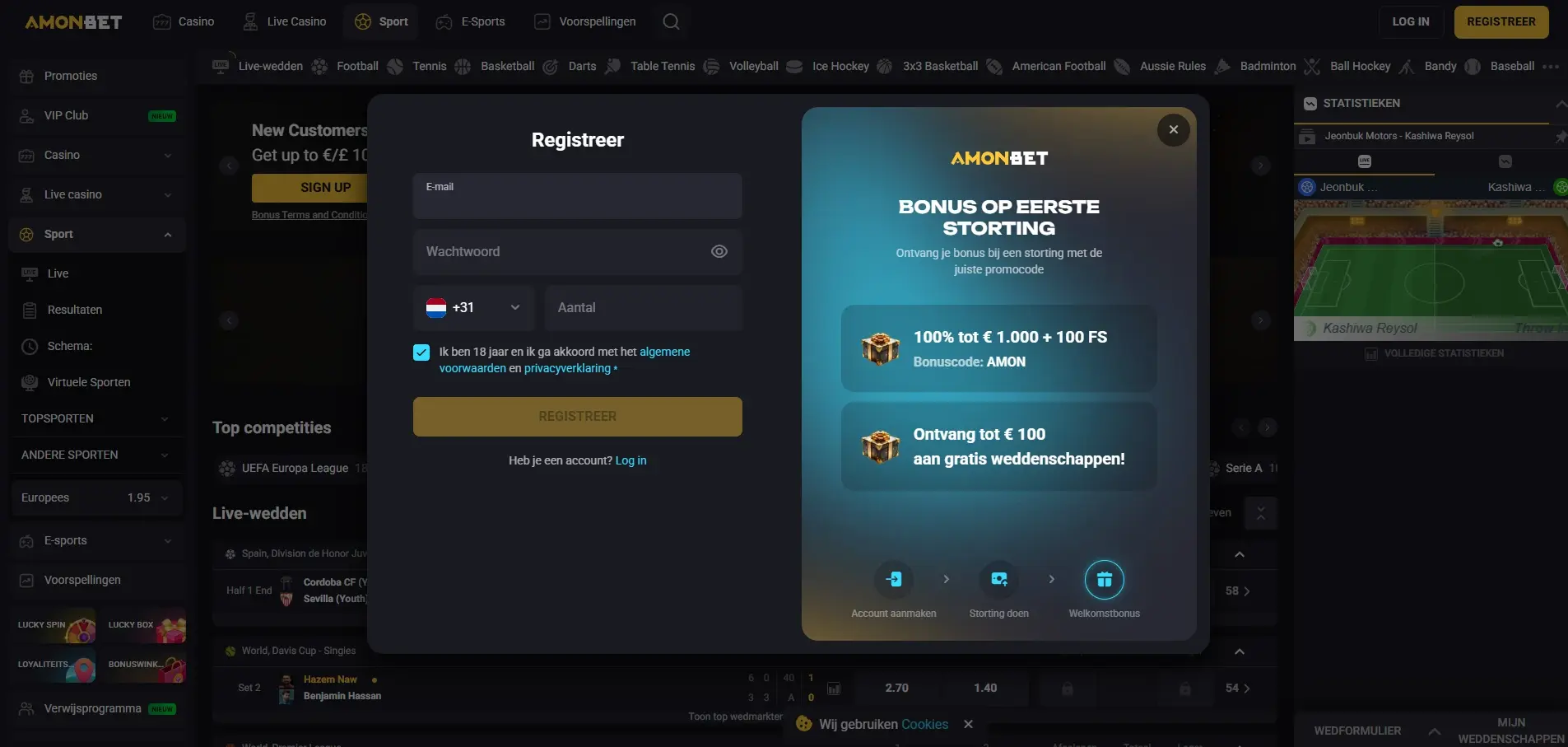Expand TOPSPORTEN section in sidebar
The height and width of the screenshot is (747, 1568).
coord(95,418)
